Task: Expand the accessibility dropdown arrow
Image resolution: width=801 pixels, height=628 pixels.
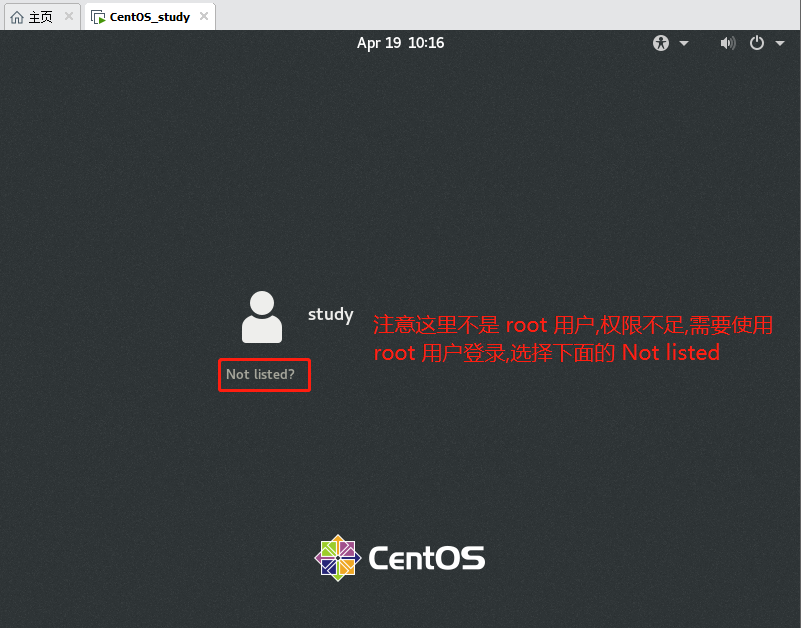Action: point(684,43)
